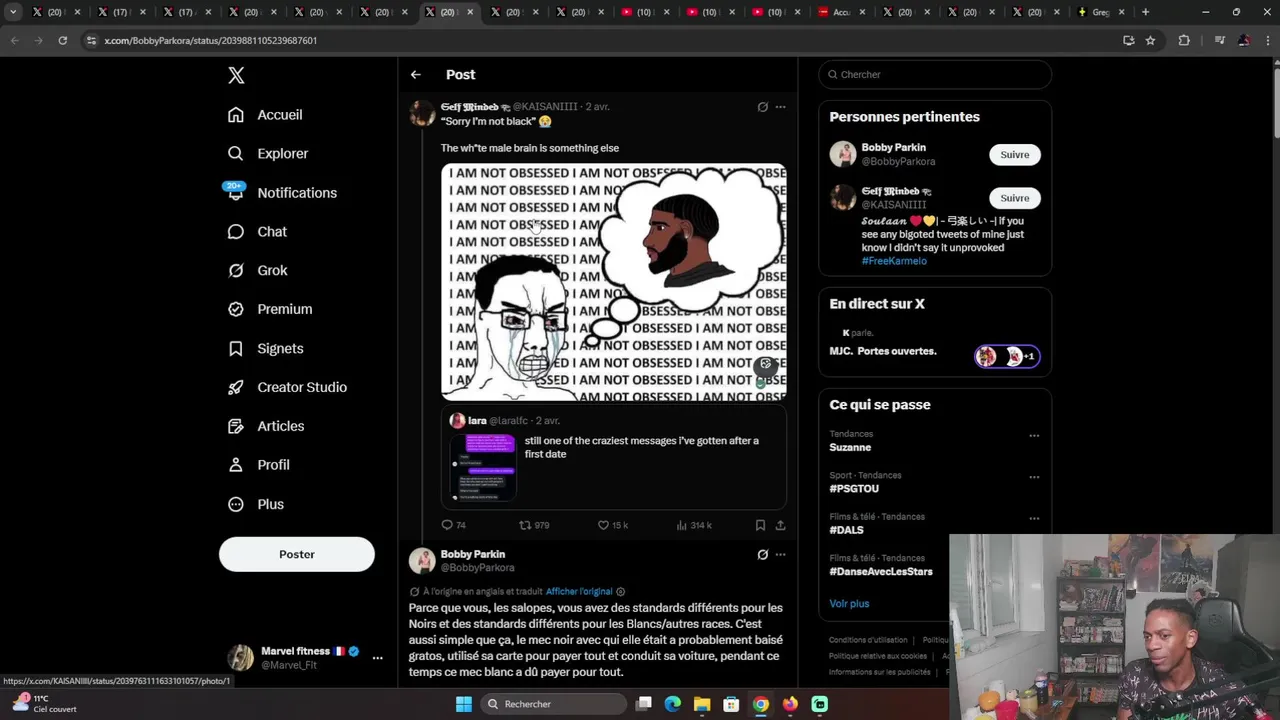Click the URL address bar
This screenshot has width=1280, height=720.
[x=600, y=40]
